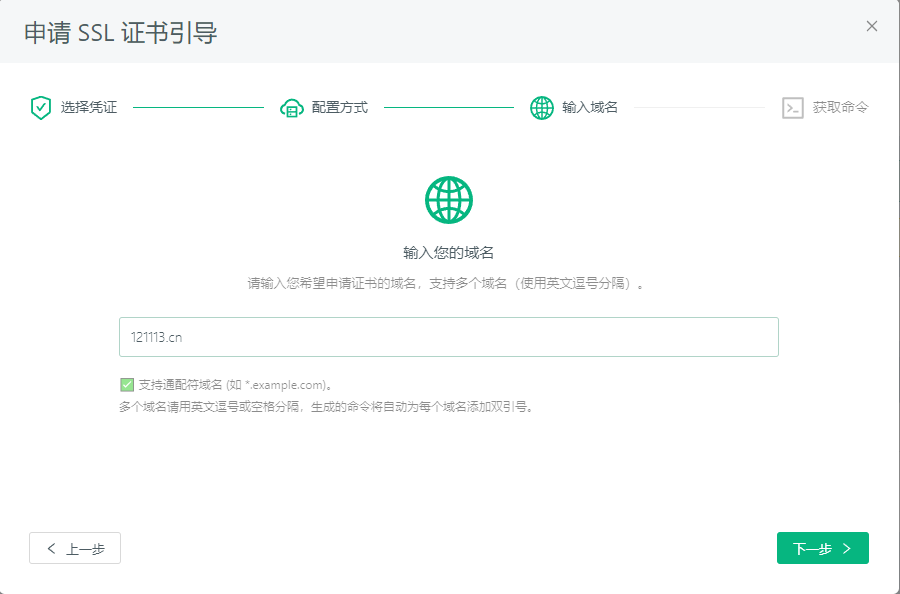
Task: Select the 选择凭证 step label
Action: tap(89, 108)
